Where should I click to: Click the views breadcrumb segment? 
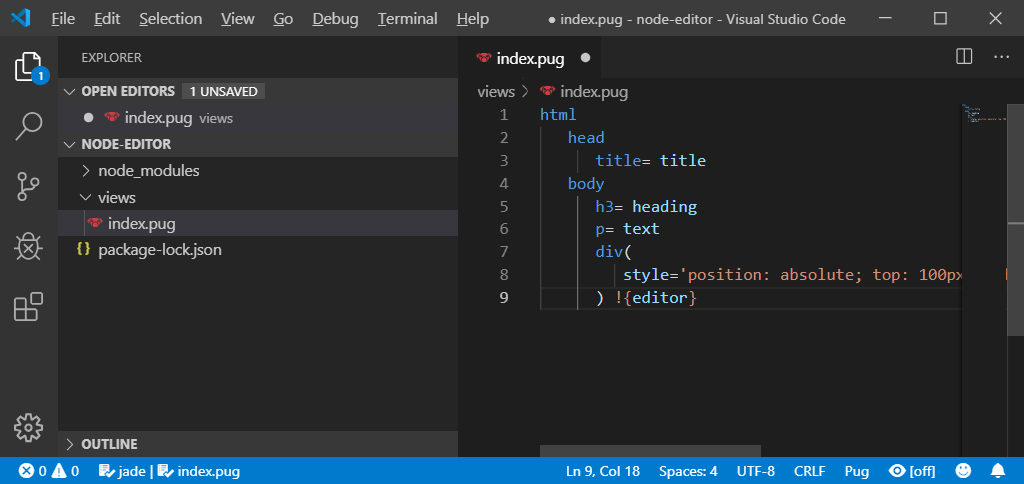point(496,91)
